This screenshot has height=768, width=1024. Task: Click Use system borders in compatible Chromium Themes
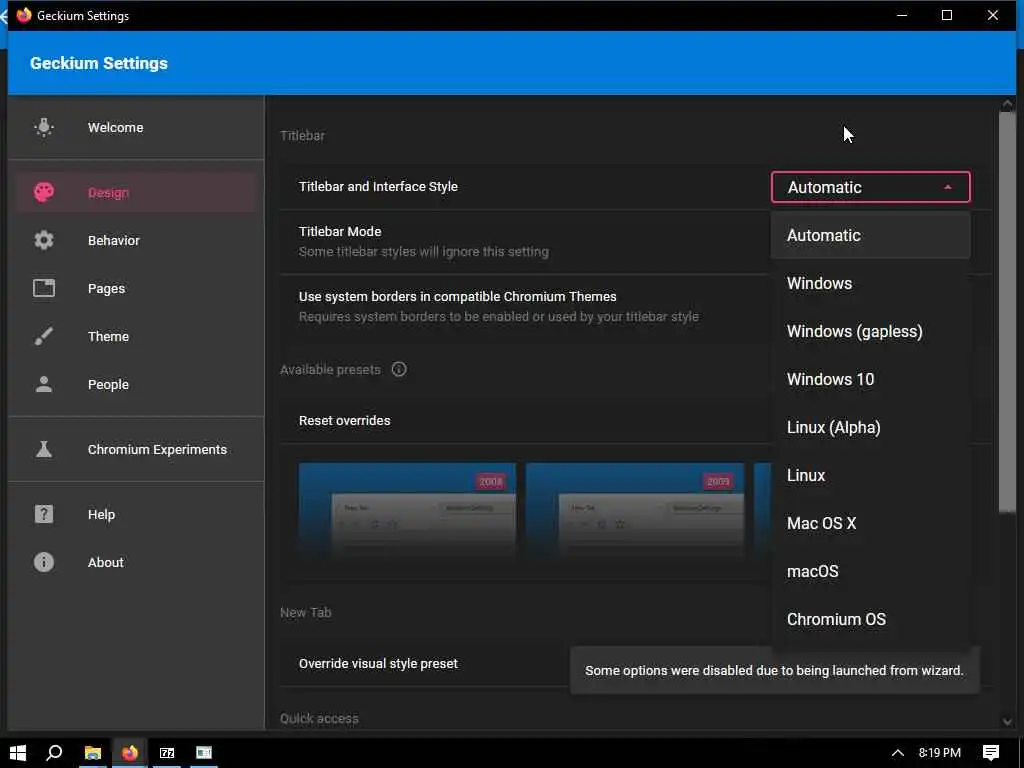point(526,306)
